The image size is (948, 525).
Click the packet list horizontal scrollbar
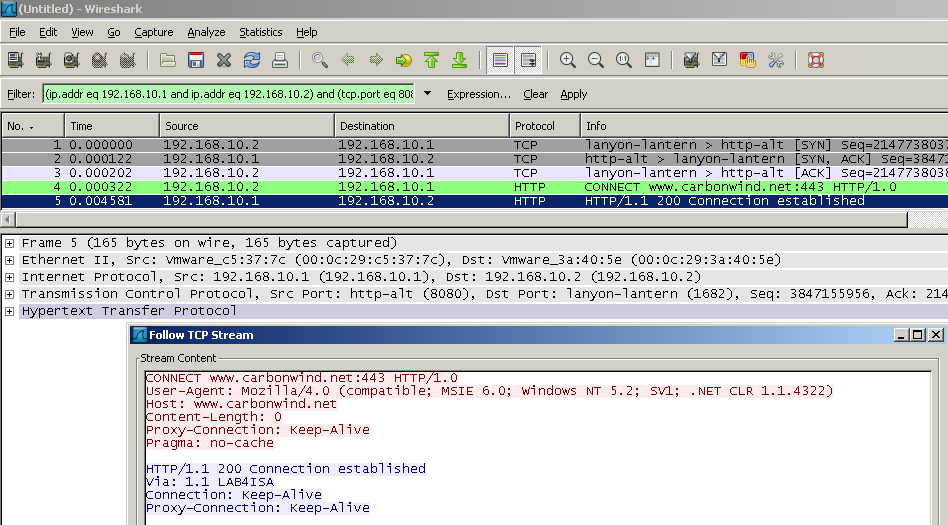[x=461, y=219]
